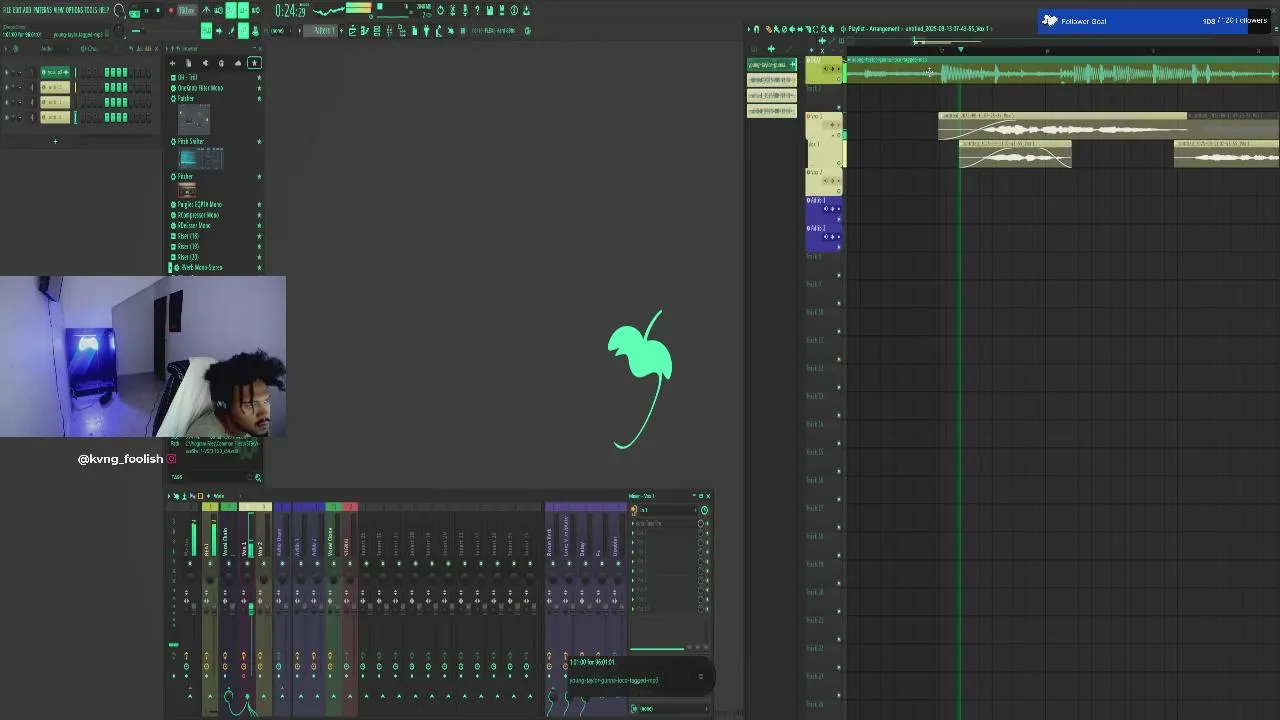Open the Audio filter dropdown in Channel rack
Image resolution: width=1280 pixels, height=720 pixels.
(55, 49)
